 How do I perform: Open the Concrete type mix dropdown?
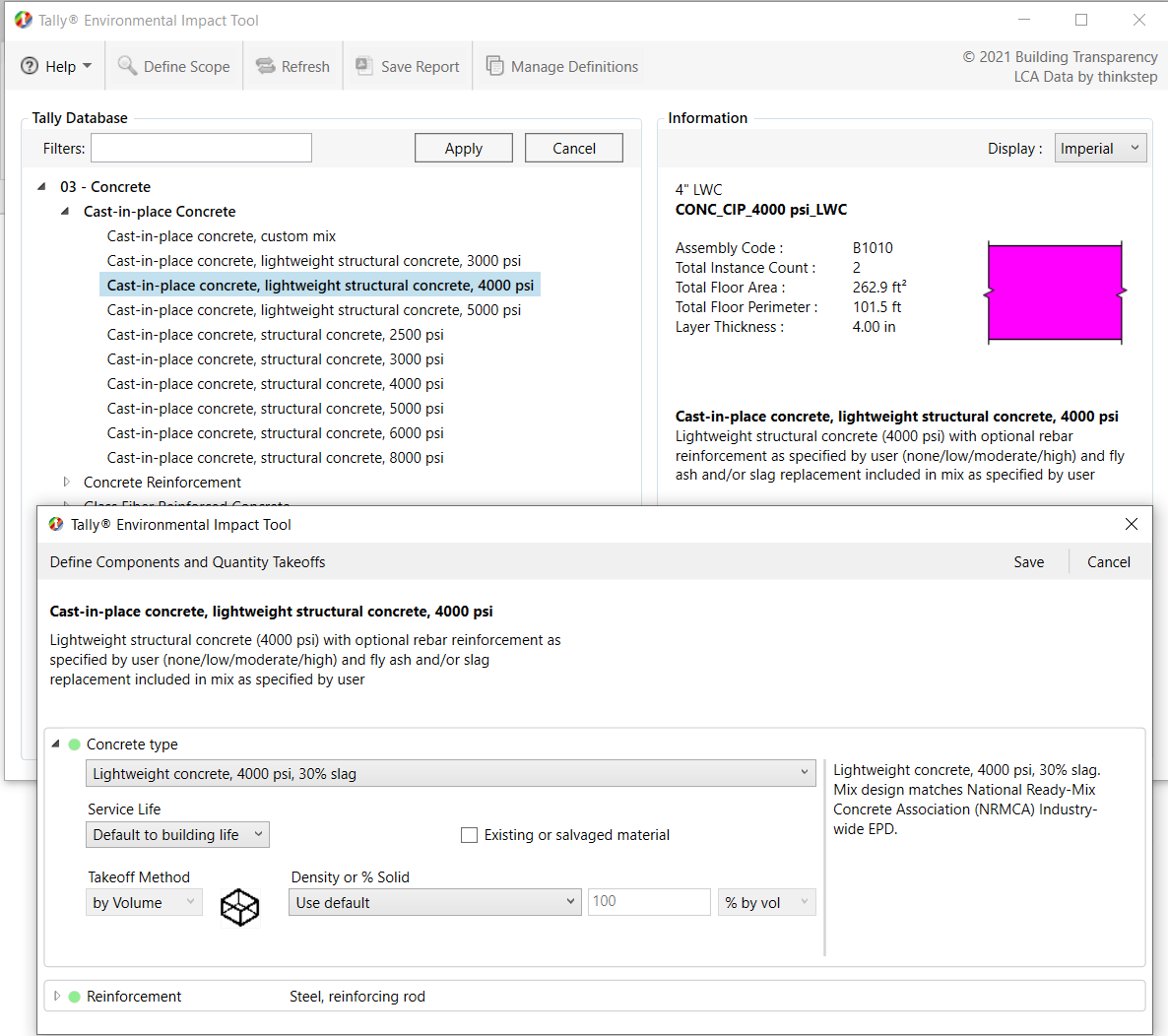450,774
